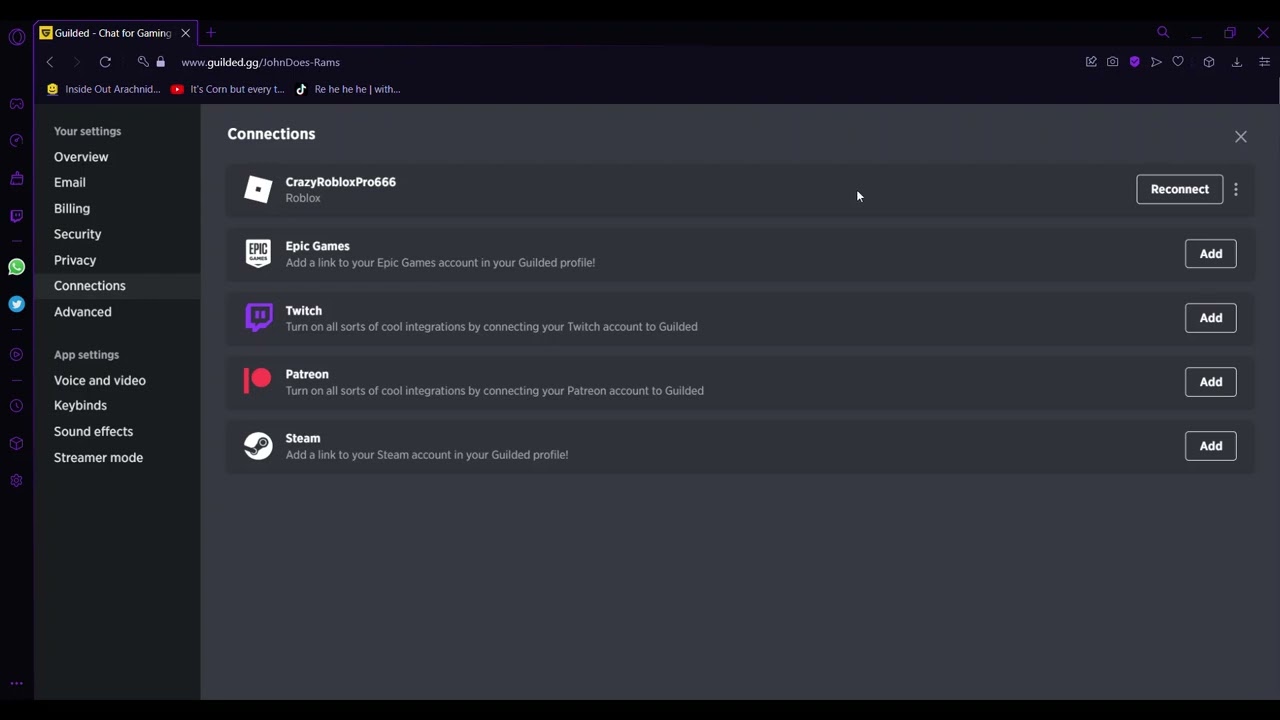1280x720 pixels.
Task: Open the Streamer mode settings
Action: coord(98,457)
